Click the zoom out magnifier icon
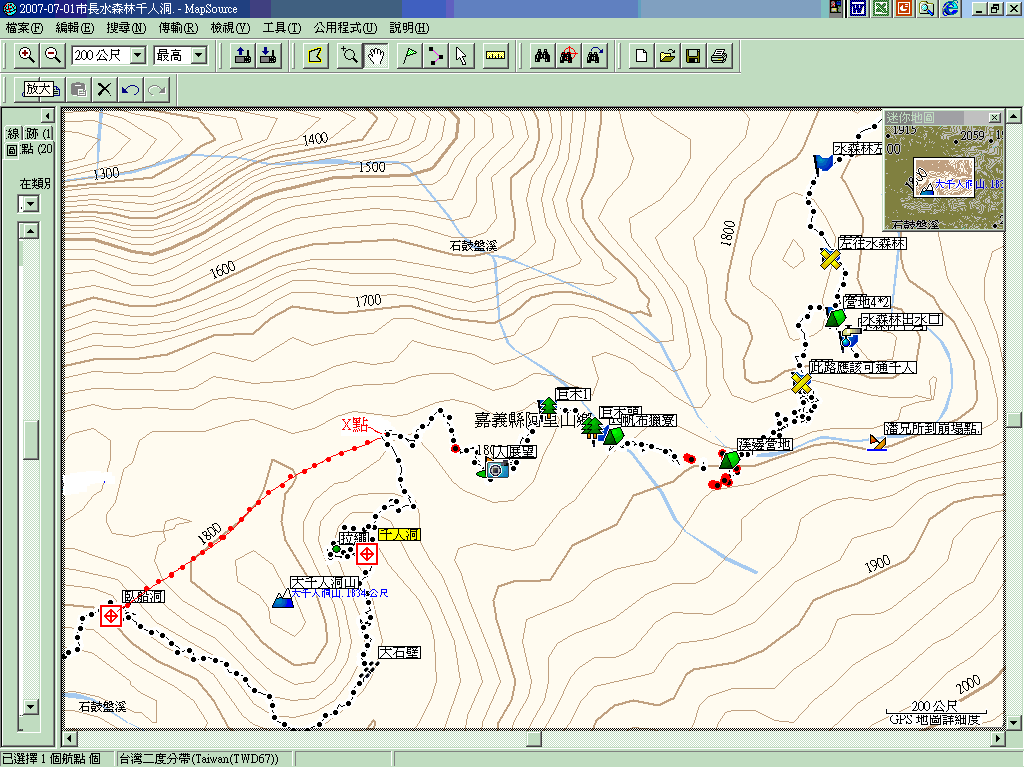Image resolution: width=1024 pixels, height=768 pixels. click(x=53, y=56)
